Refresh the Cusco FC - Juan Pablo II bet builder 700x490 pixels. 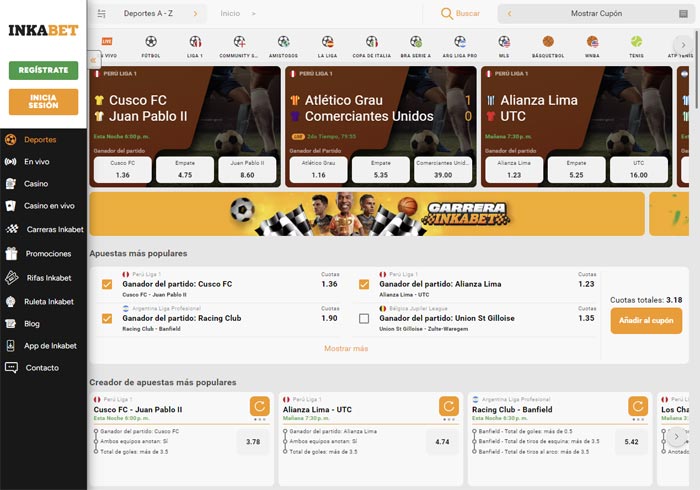pyautogui.click(x=260, y=406)
